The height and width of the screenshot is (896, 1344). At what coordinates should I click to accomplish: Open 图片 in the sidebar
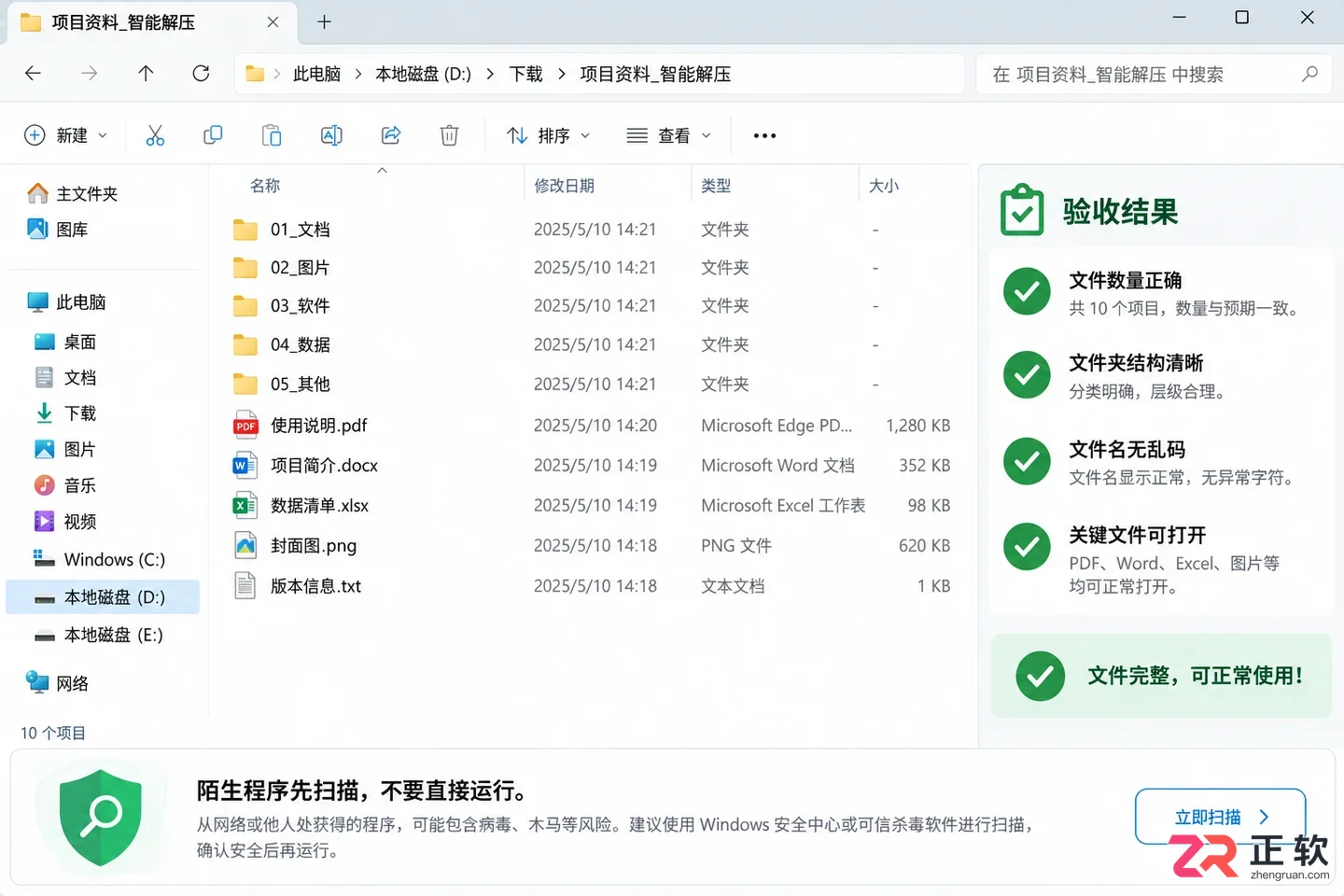(65, 449)
